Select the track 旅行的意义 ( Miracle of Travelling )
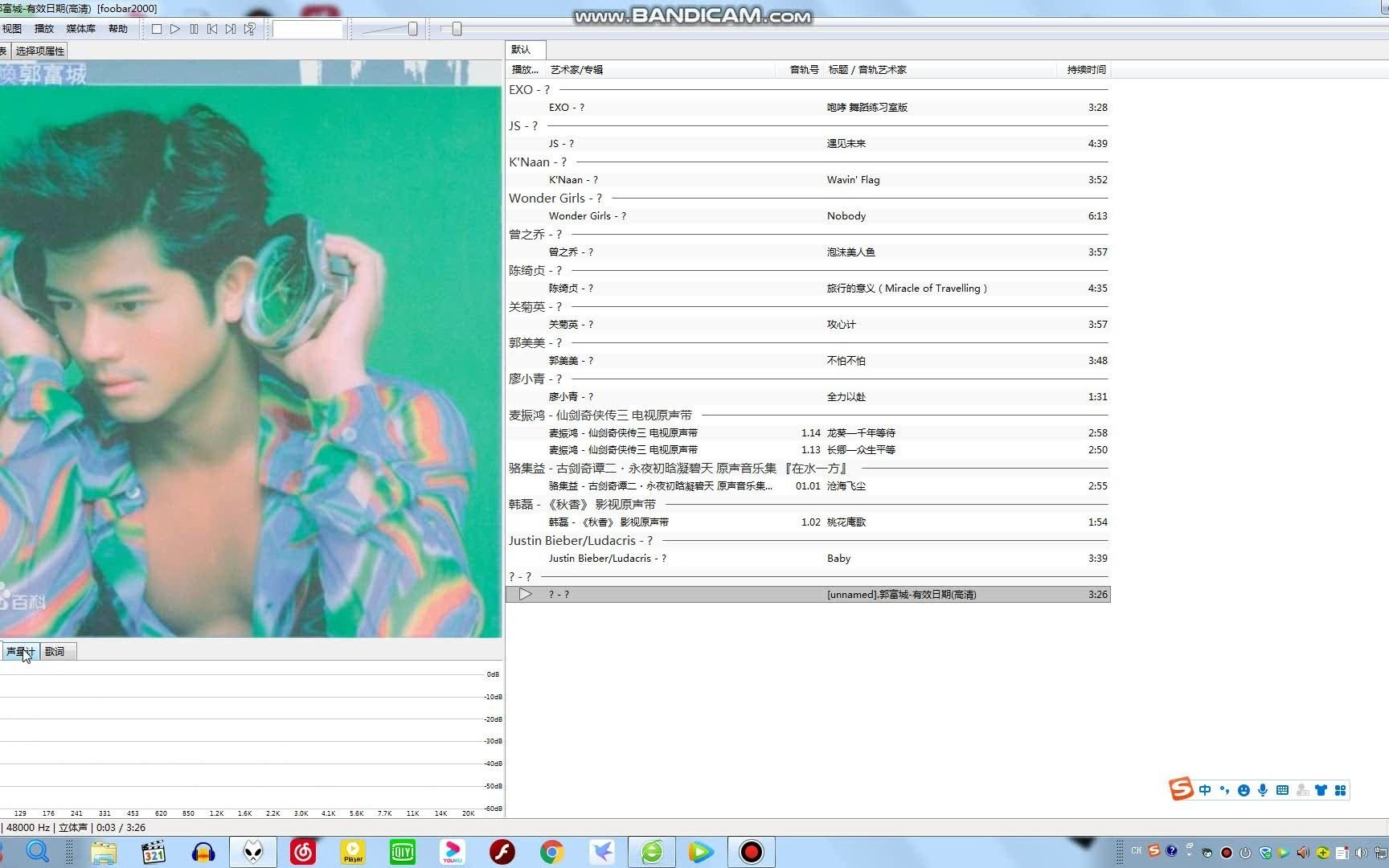Image resolution: width=1389 pixels, height=868 pixels. pos(808,289)
